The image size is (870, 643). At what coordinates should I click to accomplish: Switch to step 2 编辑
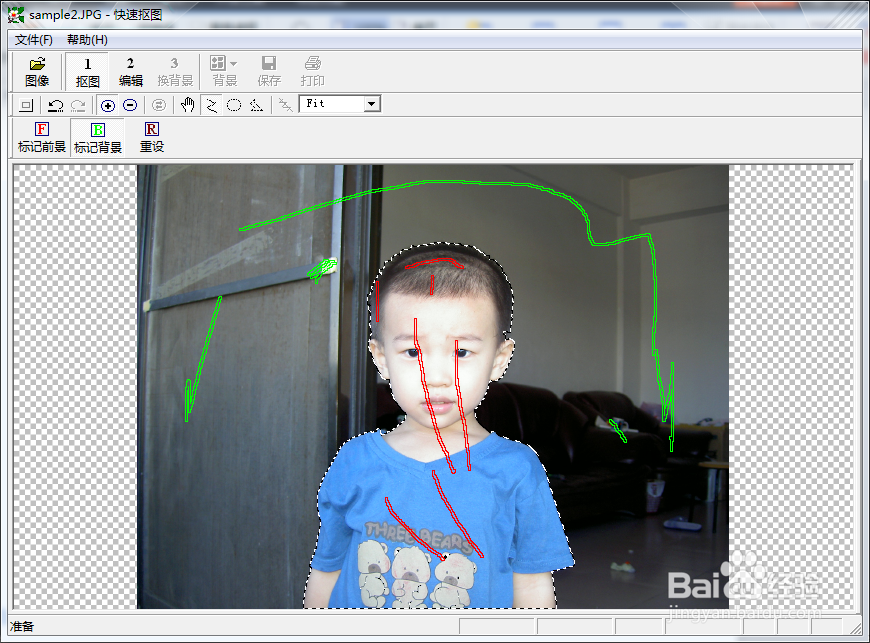pyautogui.click(x=130, y=72)
